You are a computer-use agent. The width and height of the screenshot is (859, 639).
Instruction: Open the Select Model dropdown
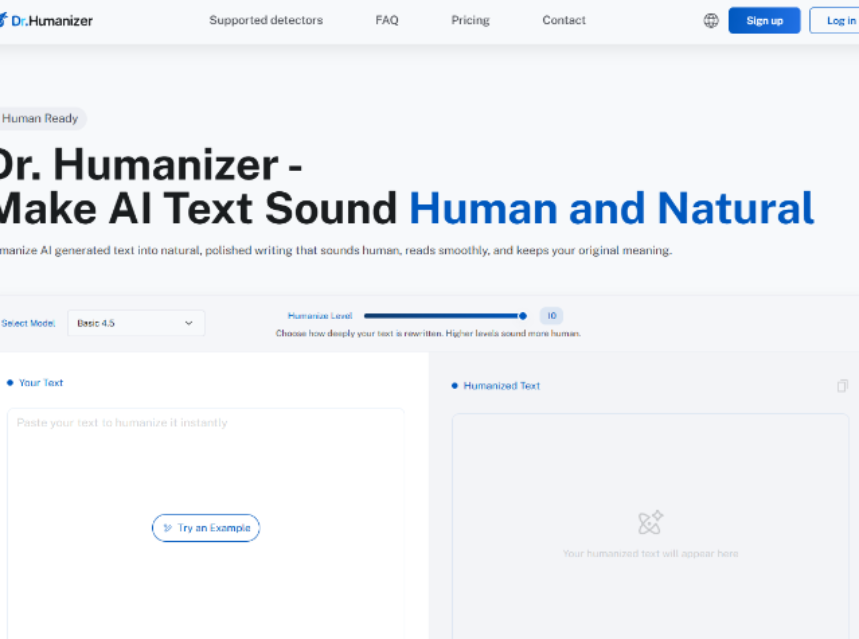click(x=136, y=323)
